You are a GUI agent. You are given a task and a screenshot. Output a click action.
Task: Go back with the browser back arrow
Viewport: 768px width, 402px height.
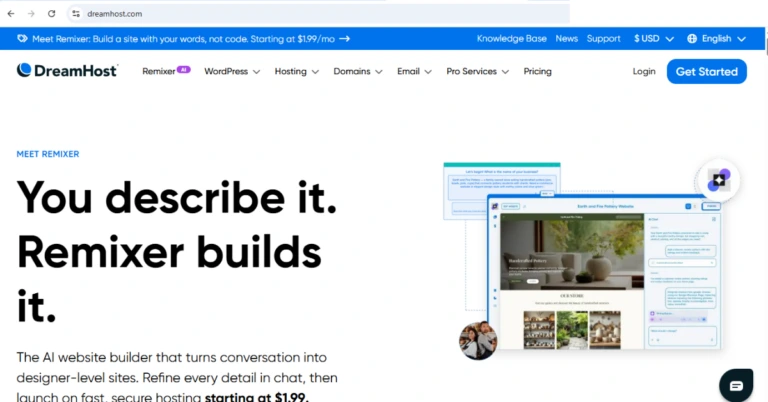(11, 14)
